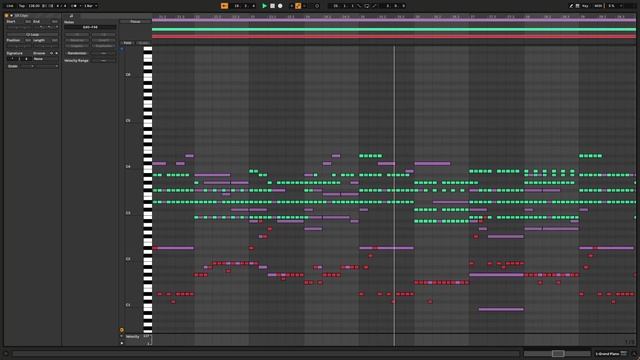The width and height of the screenshot is (640, 360).
Task: Stop playback with the square Stop button
Action: pyautogui.click(x=272, y=6)
